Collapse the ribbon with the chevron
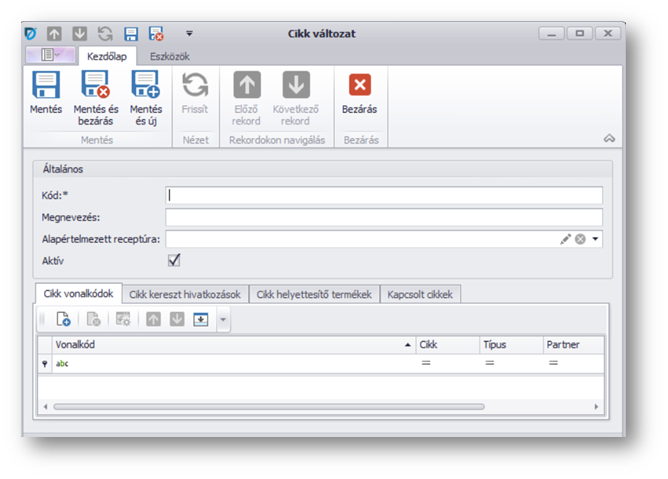This screenshot has height=479, width=668. (x=609, y=138)
